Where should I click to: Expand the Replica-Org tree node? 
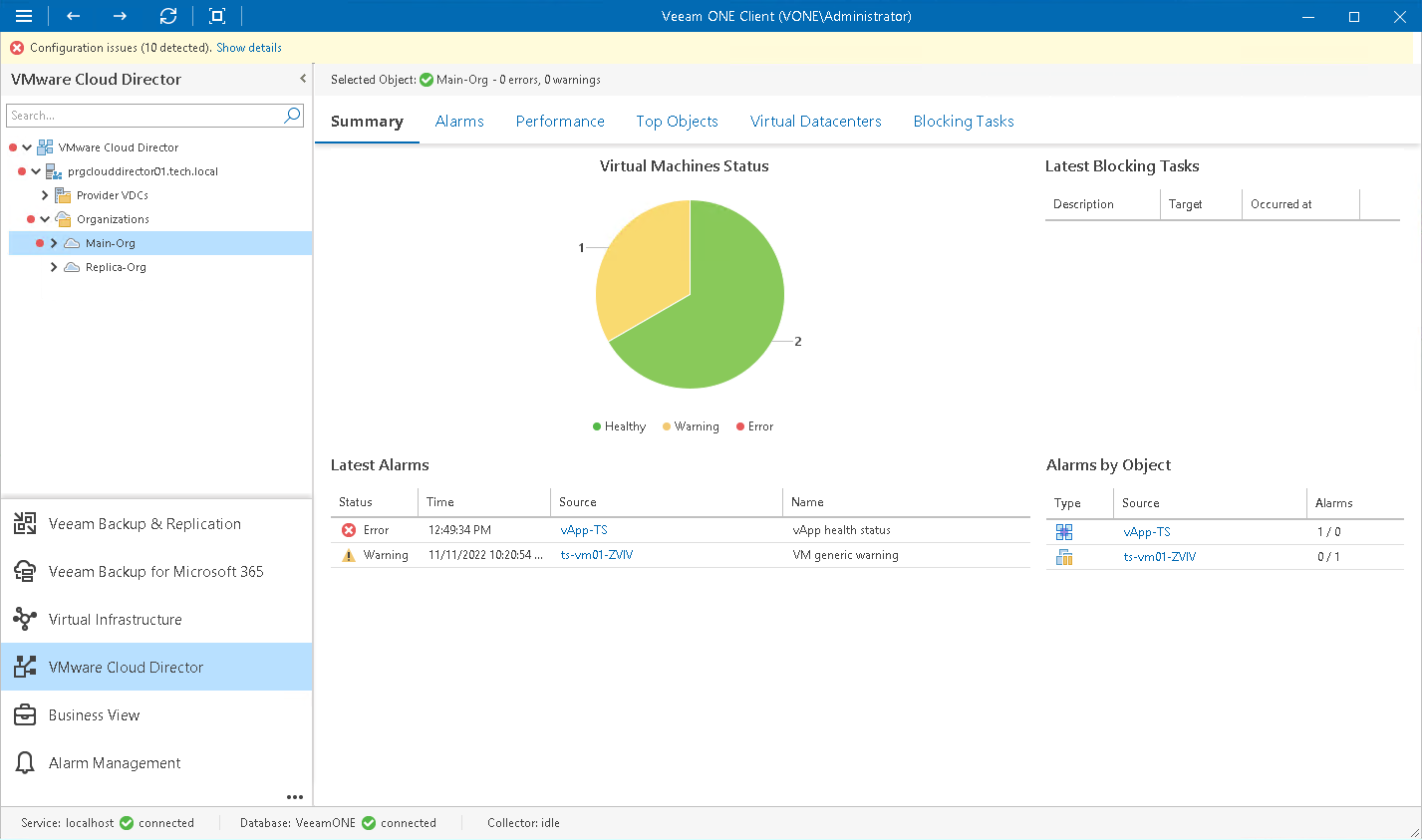(x=54, y=267)
